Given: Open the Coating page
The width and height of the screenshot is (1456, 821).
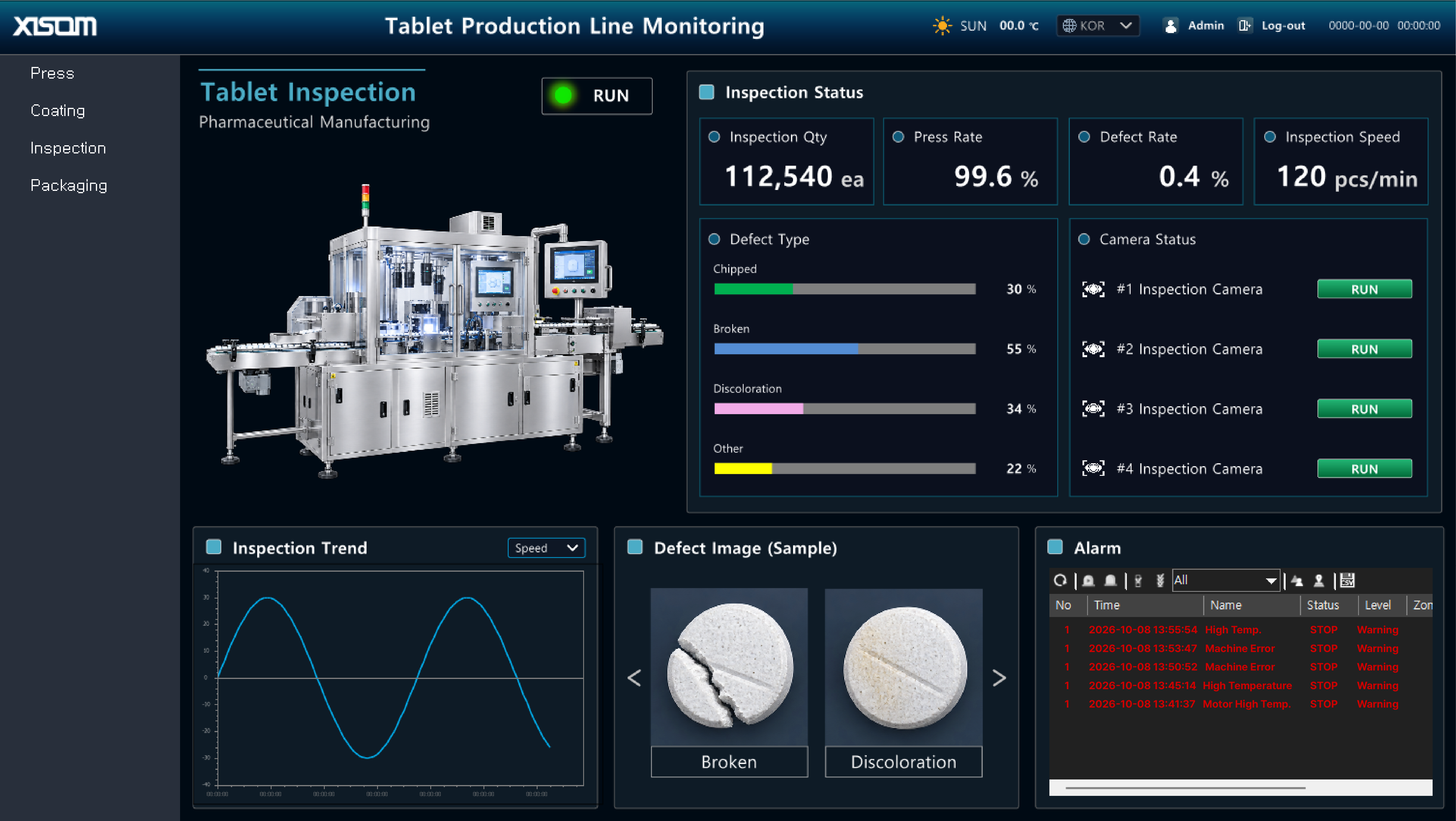Looking at the screenshot, I should [58, 111].
